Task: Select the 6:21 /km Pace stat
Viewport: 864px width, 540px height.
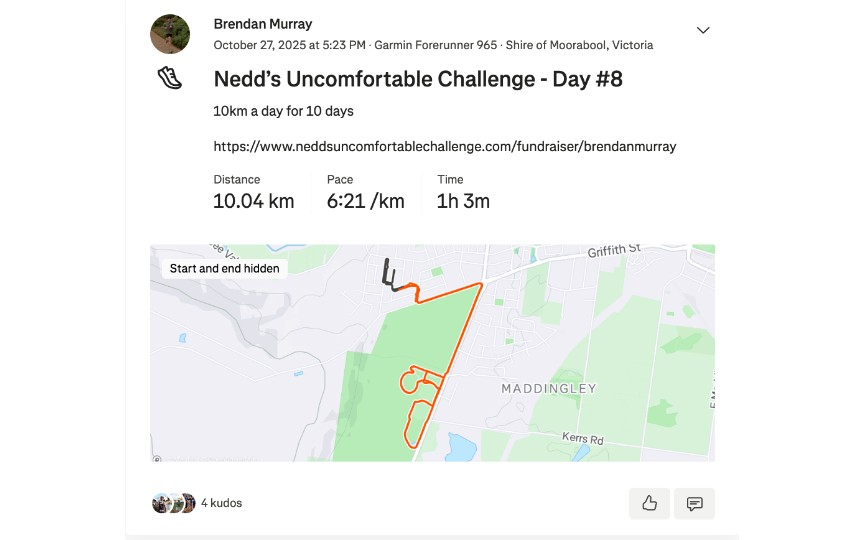Action: 365,201
